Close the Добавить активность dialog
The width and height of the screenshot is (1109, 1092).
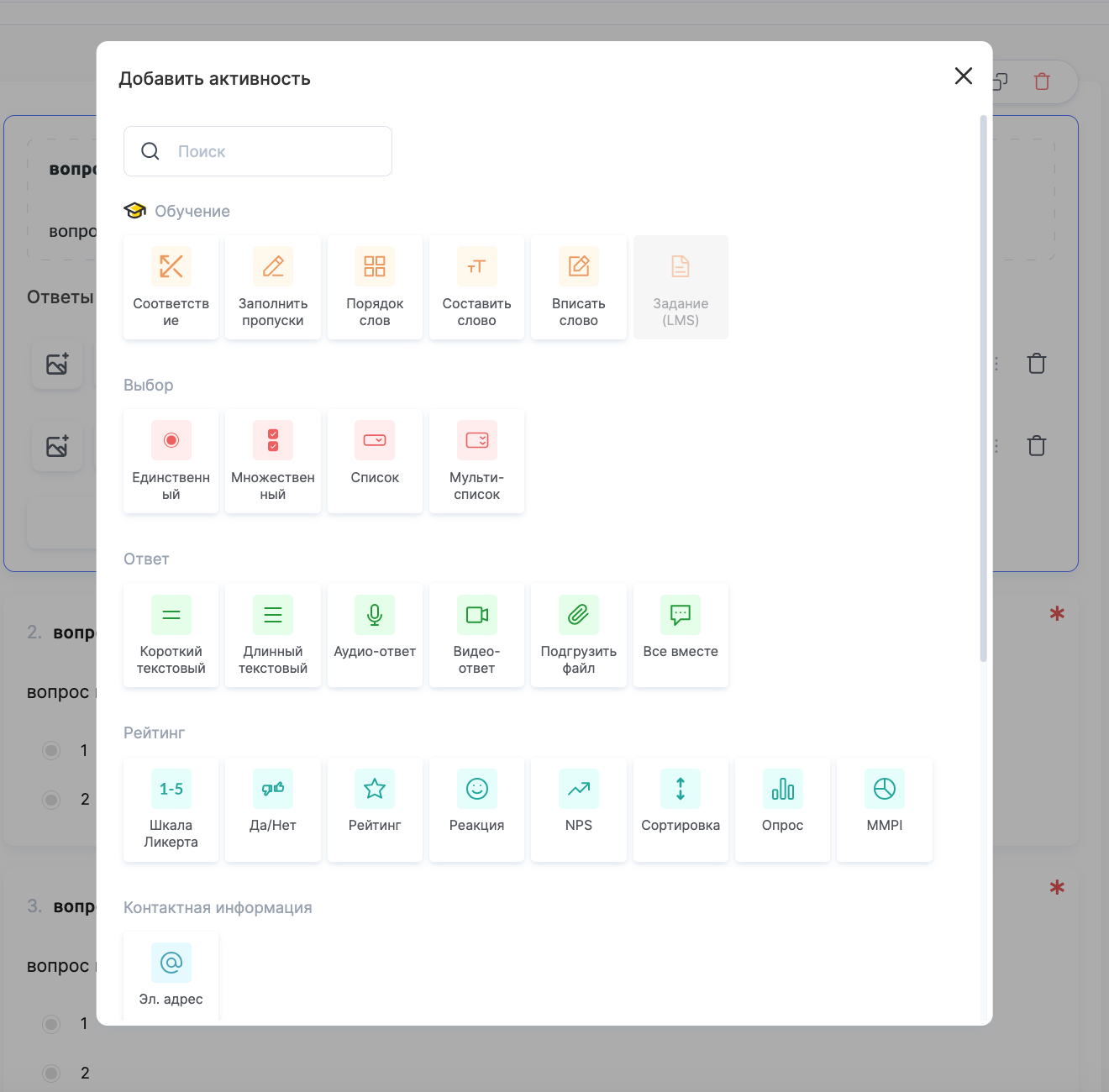click(x=964, y=76)
